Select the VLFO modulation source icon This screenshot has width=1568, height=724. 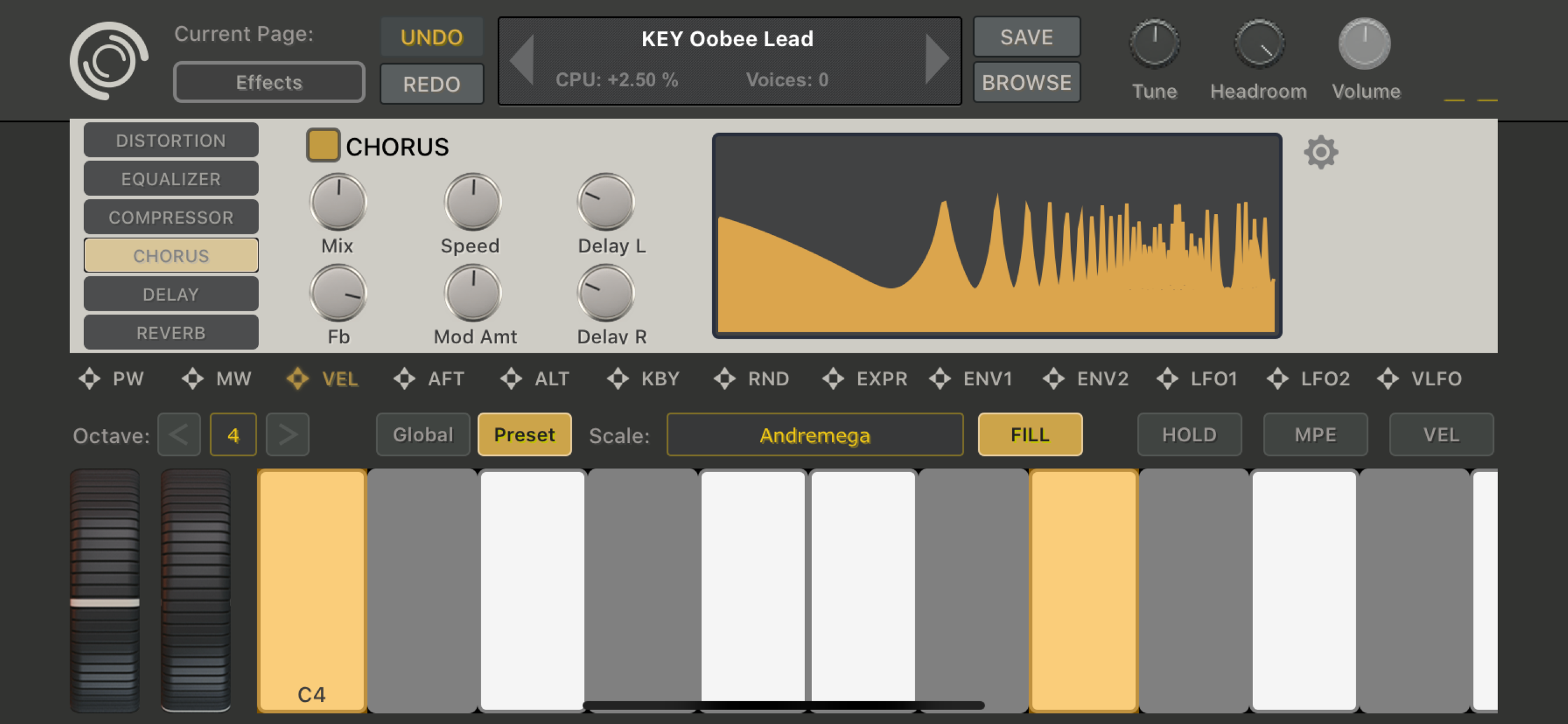click(x=1387, y=378)
